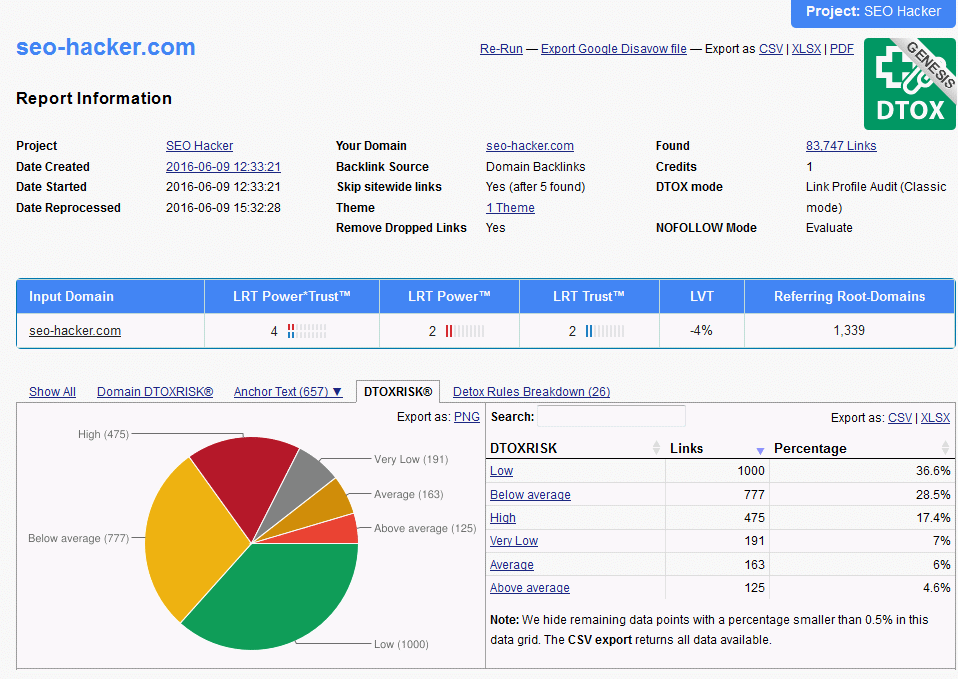Viewport: 958px width, 679px height.
Task: Focus the Search input field
Action: point(612,416)
